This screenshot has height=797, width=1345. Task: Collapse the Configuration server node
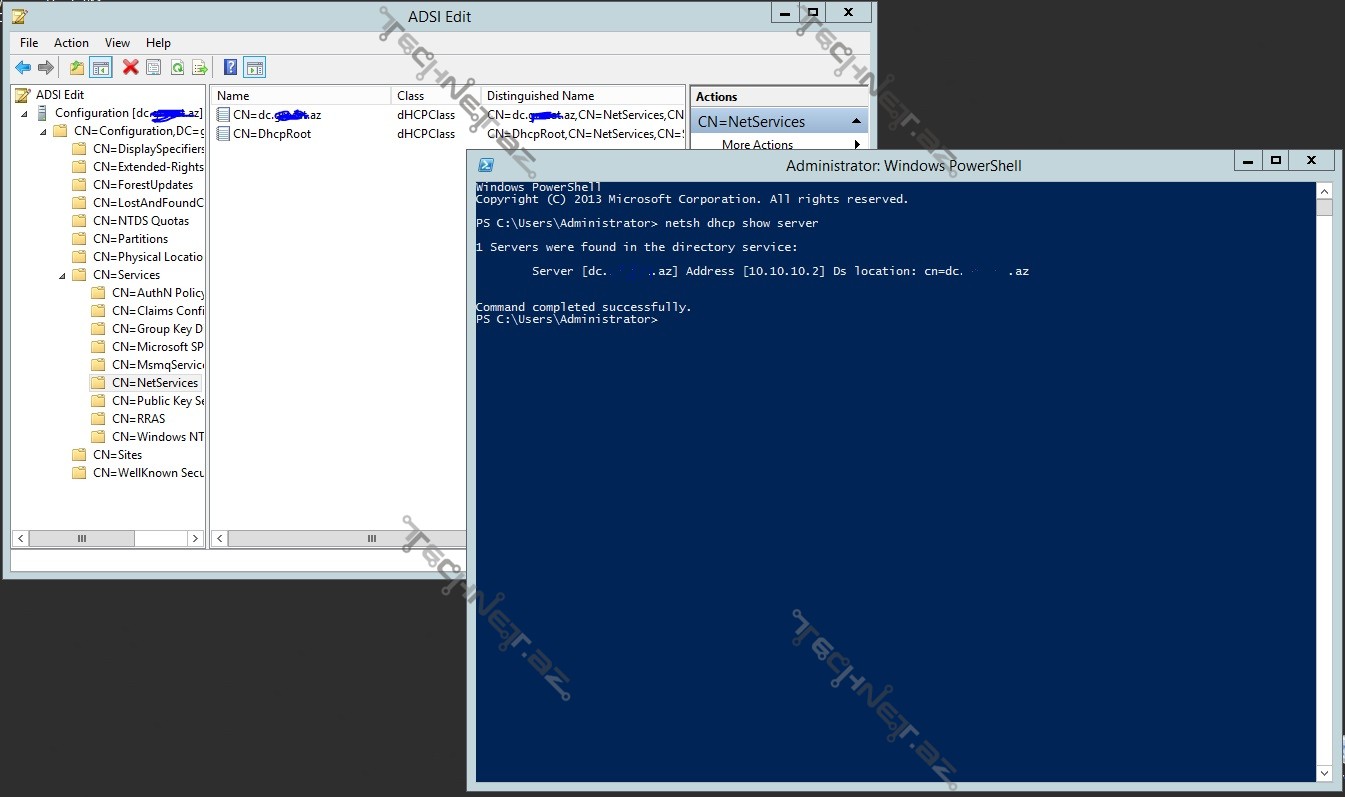point(24,114)
